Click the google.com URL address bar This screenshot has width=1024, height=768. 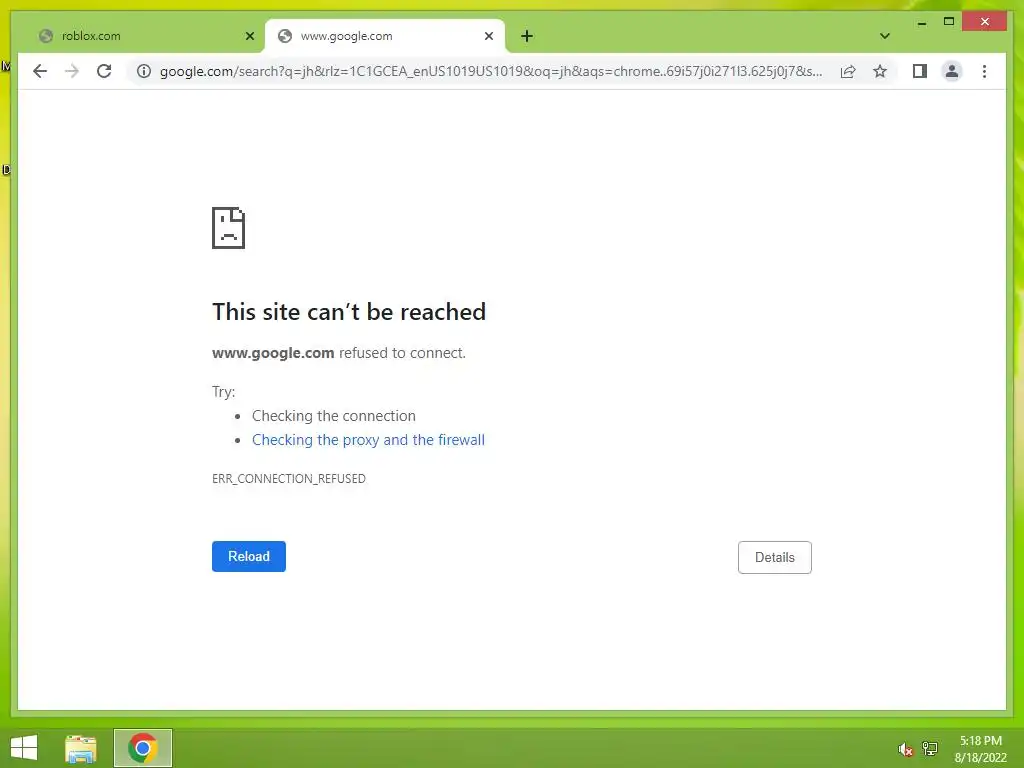490,71
